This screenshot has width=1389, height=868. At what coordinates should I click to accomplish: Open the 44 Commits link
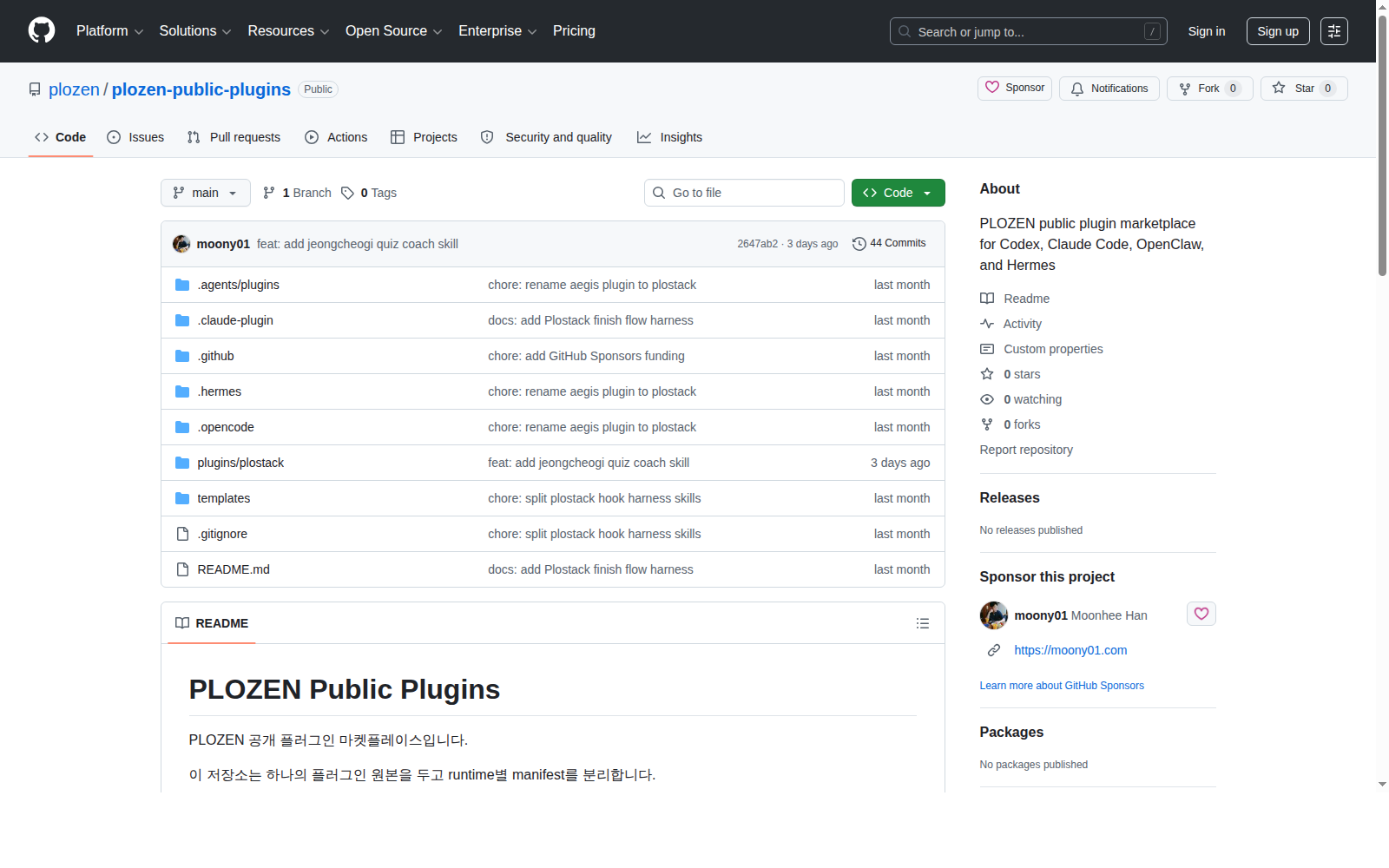[x=890, y=244]
